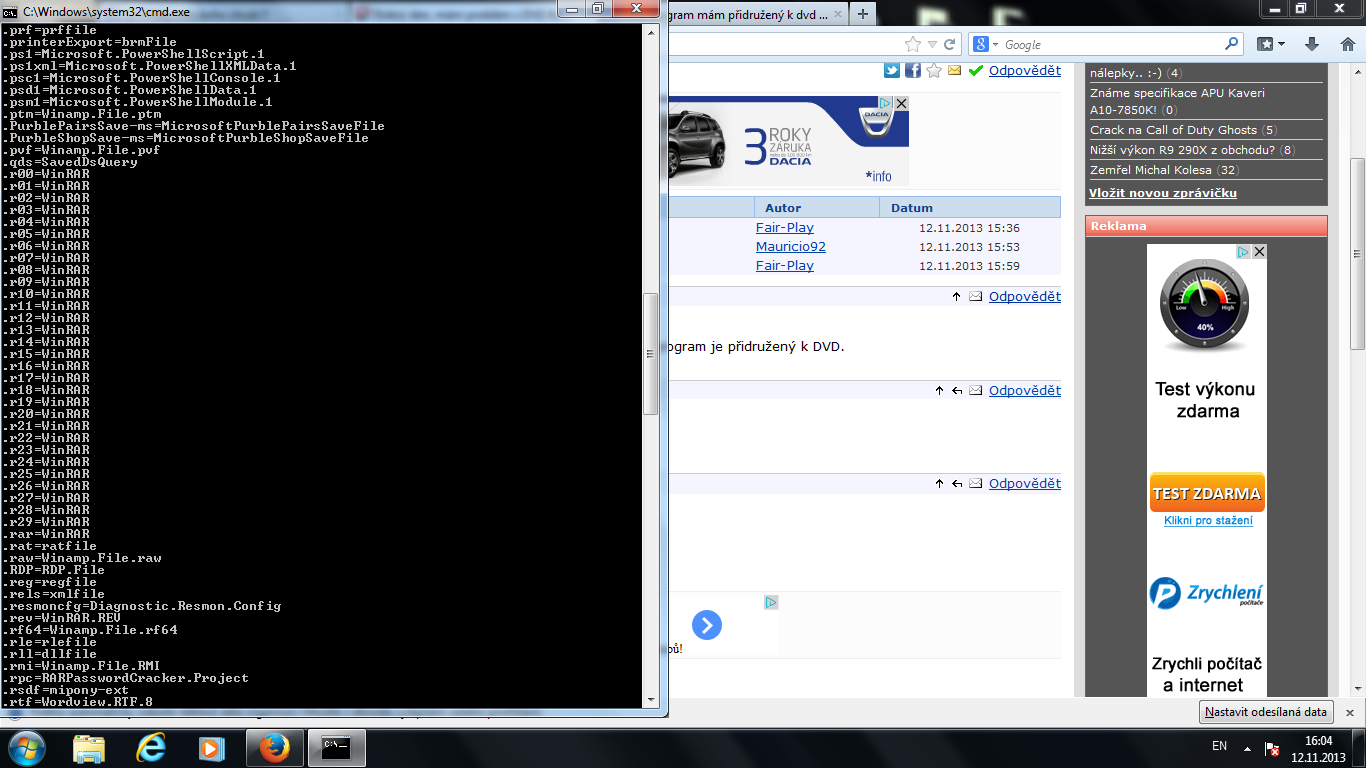Click the left arrow icon in the second reply bar
Image resolution: width=1366 pixels, height=768 pixels.
coord(957,391)
